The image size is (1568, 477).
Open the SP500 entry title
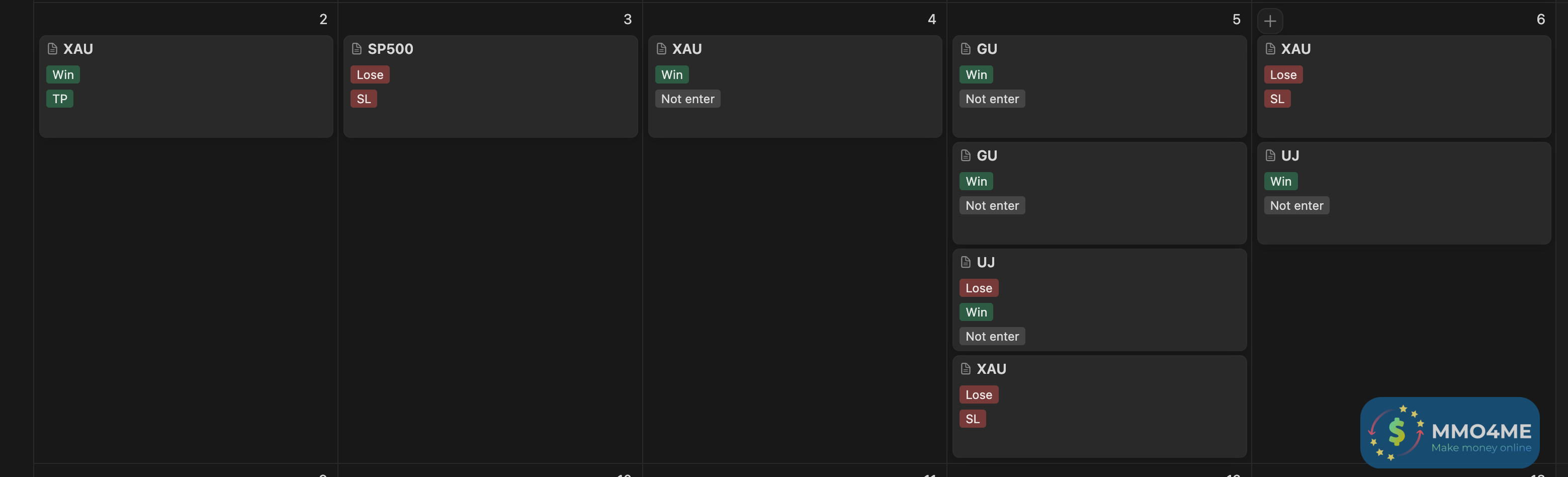(x=390, y=49)
